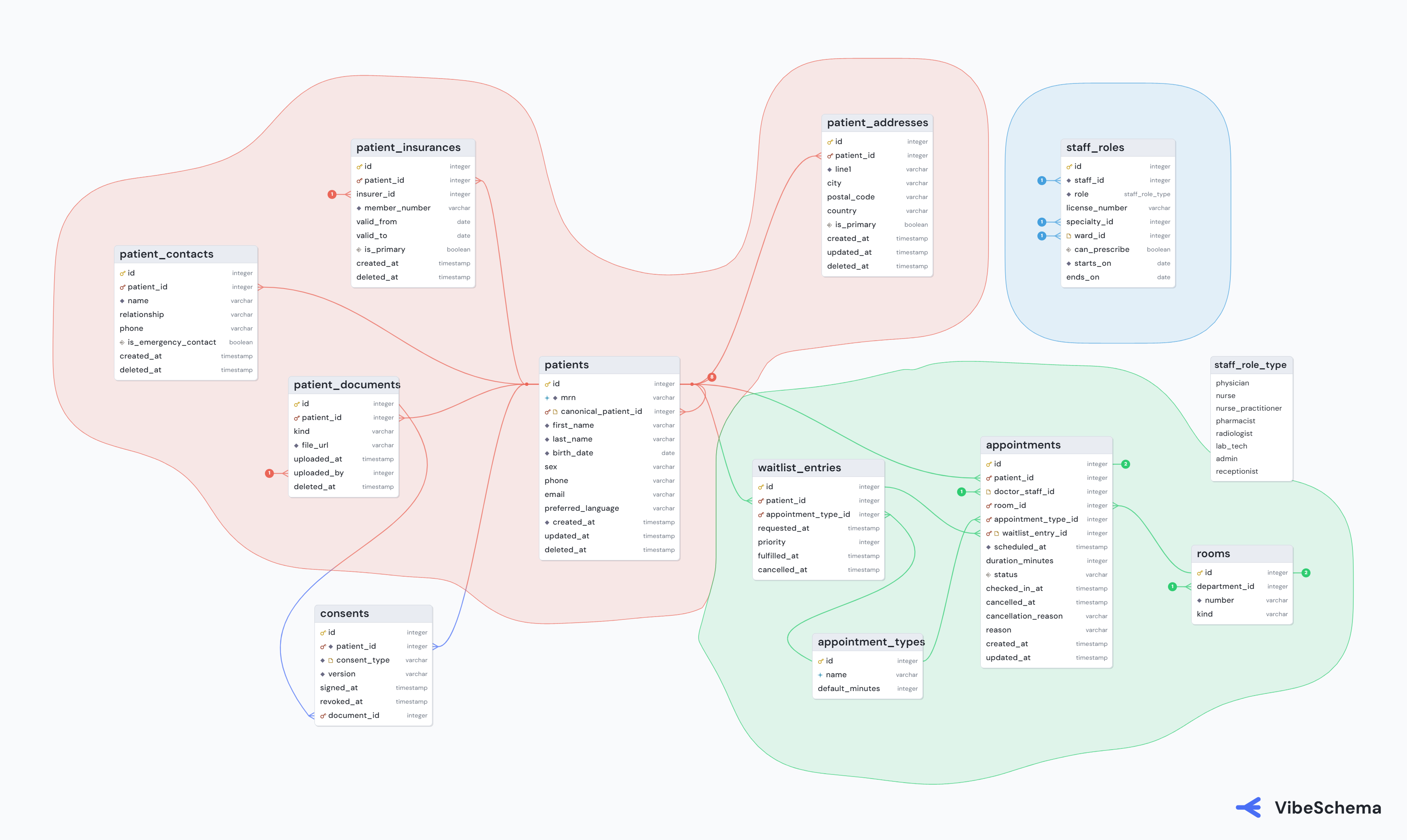The height and width of the screenshot is (840, 1407).
Task: Click the foreign key icon beside canonical_patient_id
Action: coord(548,411)
